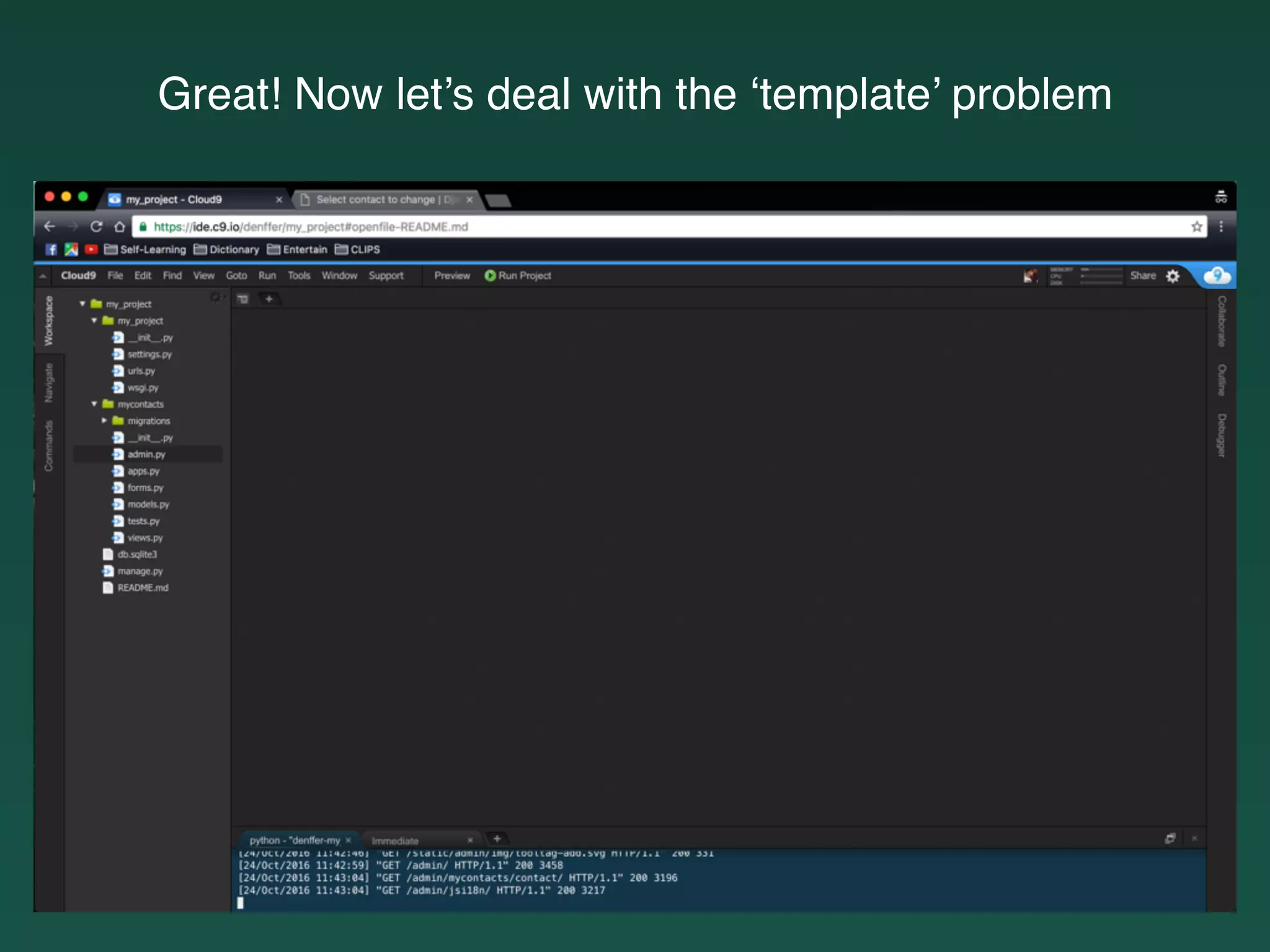Click the Preview button
The height and width of the screenshot is (952, 1270).
coord(452,276)
